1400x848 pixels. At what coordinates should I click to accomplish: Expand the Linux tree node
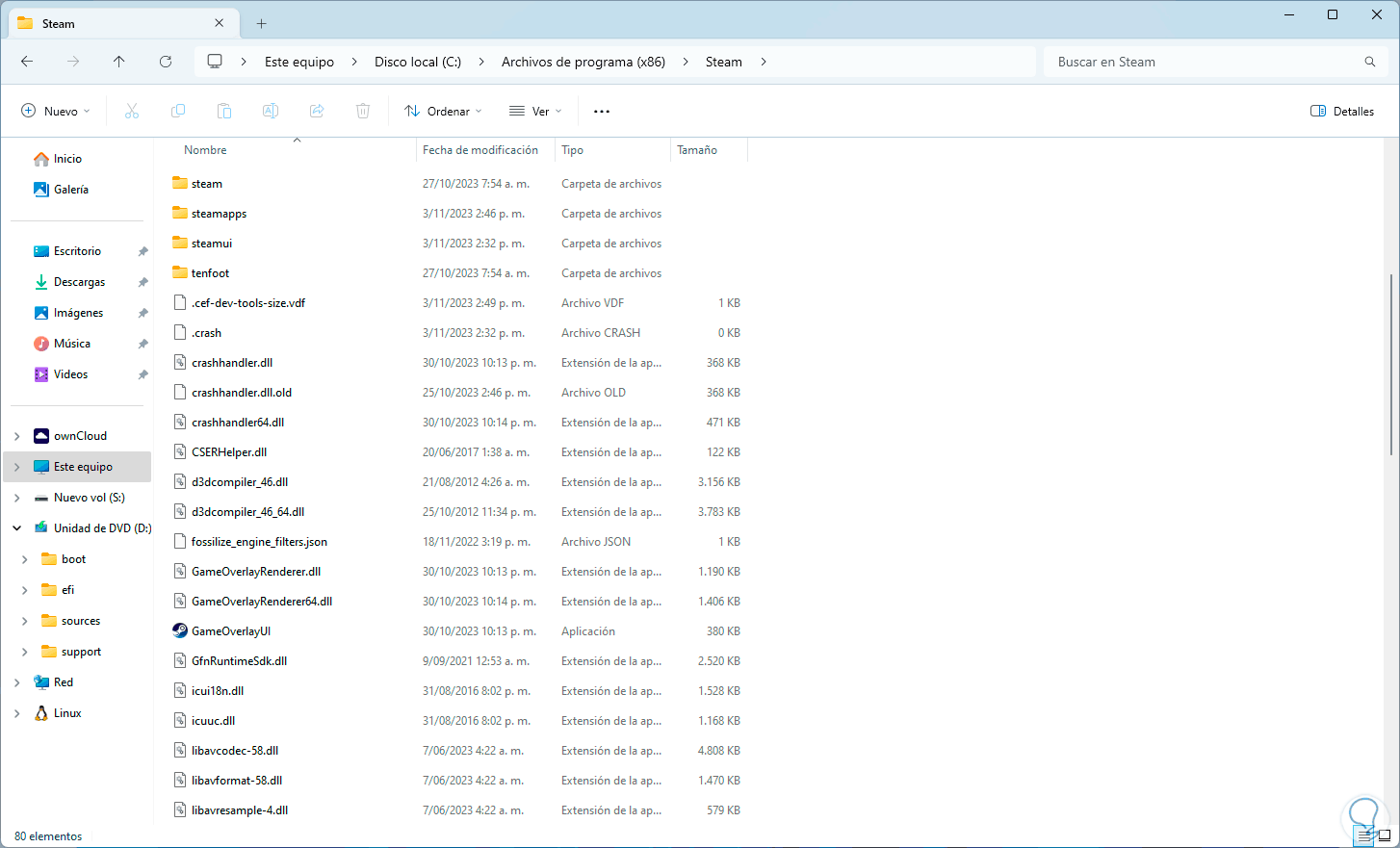coord(17,713)
